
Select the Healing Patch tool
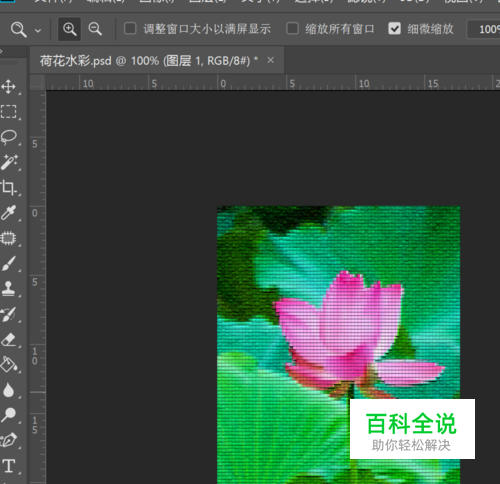[9, 238]
